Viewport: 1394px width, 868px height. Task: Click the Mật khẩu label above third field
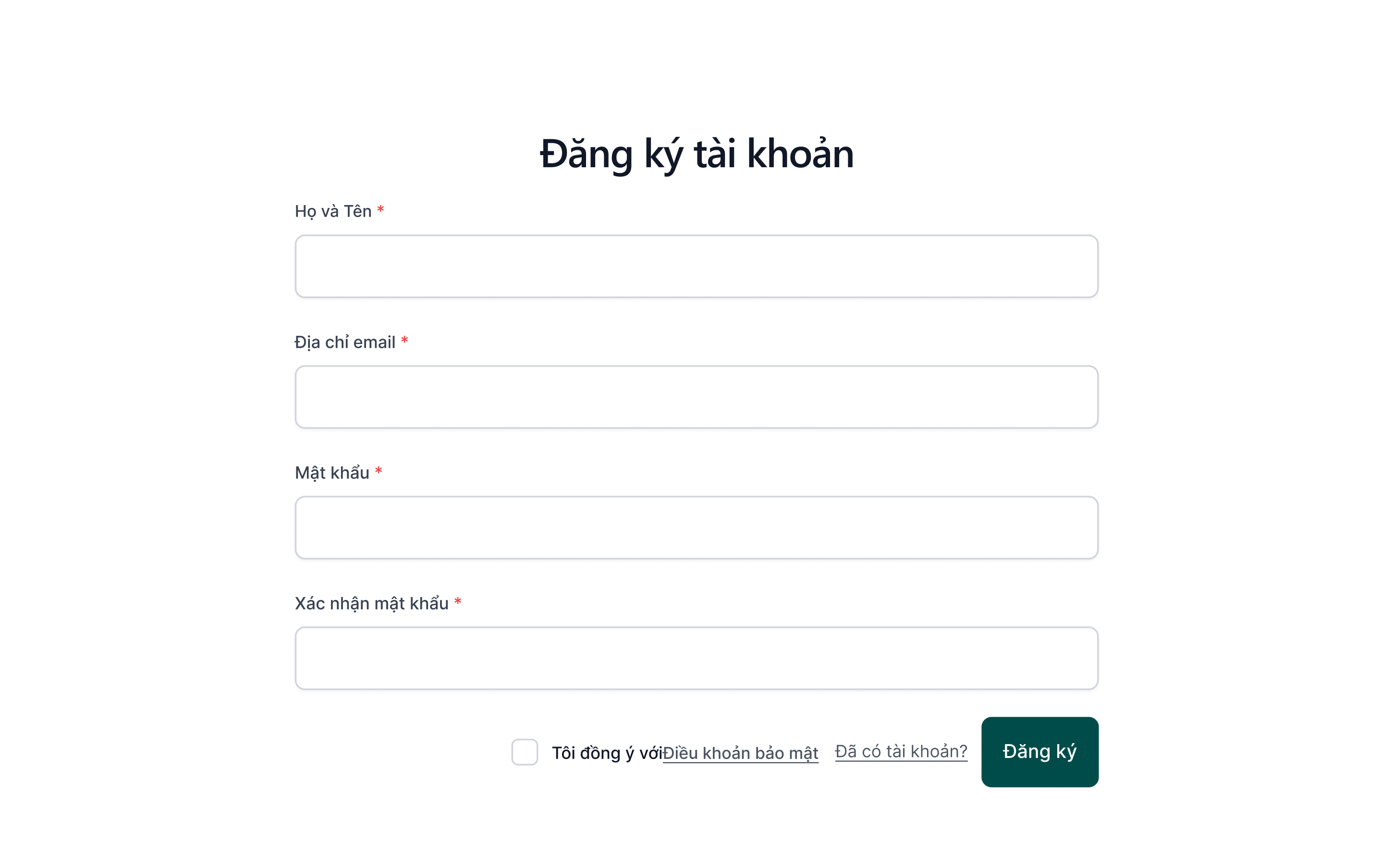point(332,473)
